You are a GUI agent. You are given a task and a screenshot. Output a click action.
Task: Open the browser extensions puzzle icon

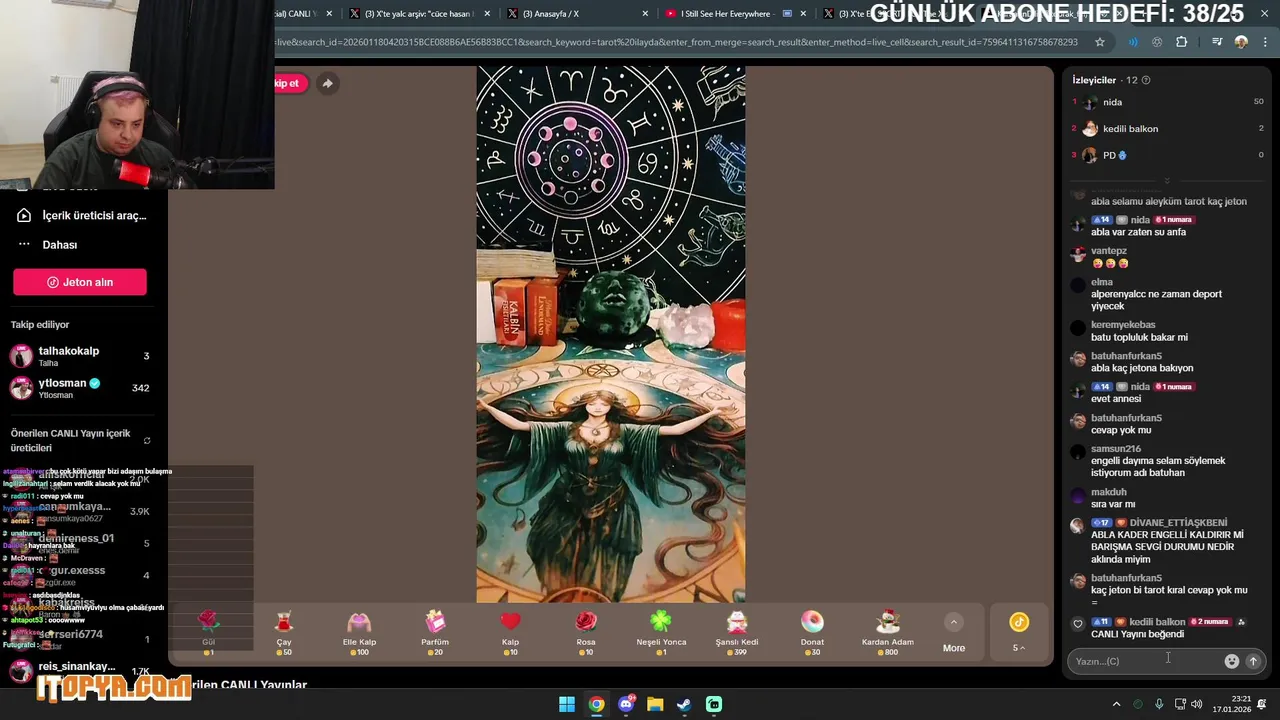(x=1182, y=42)
